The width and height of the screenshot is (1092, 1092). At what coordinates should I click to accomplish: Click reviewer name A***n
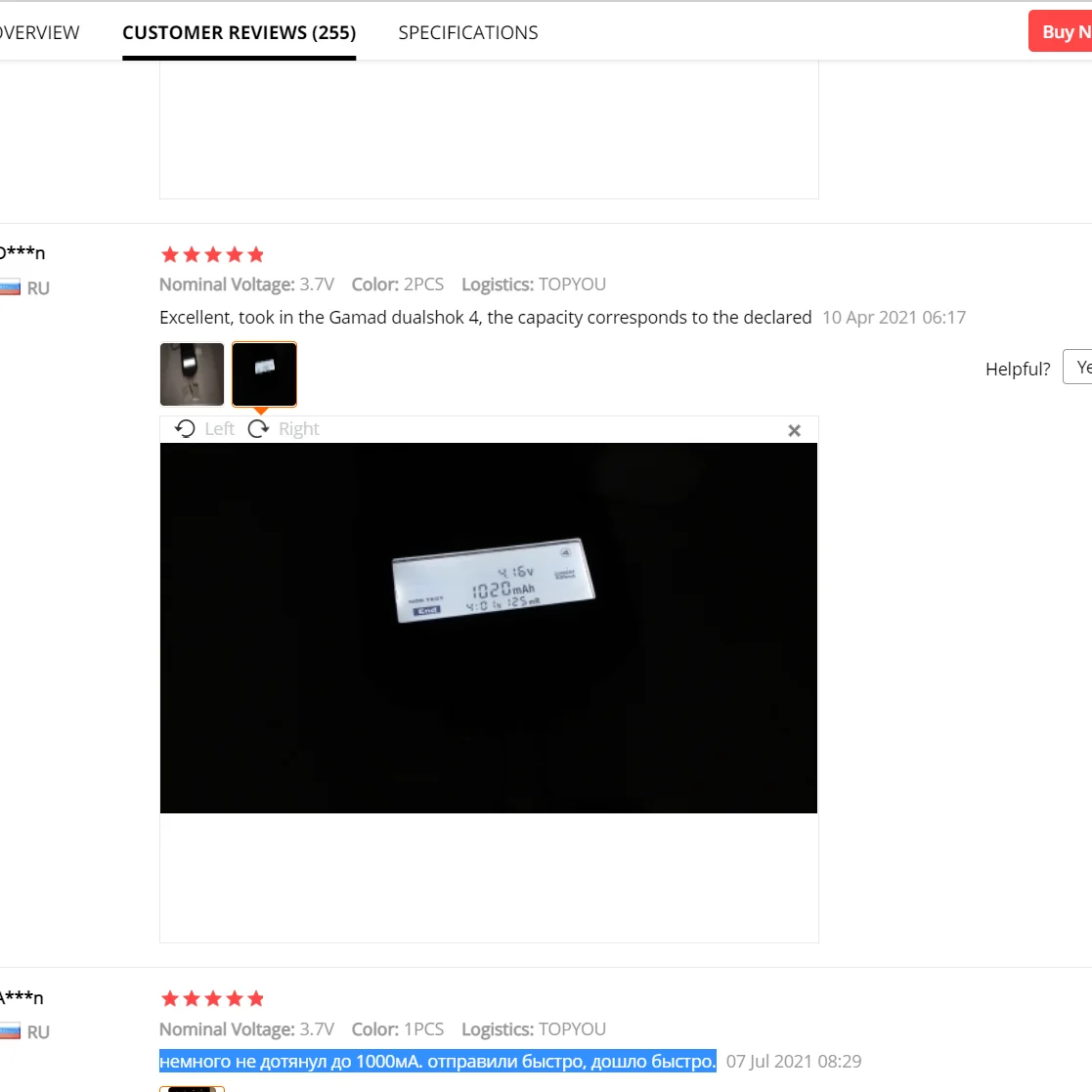(22, 997)
